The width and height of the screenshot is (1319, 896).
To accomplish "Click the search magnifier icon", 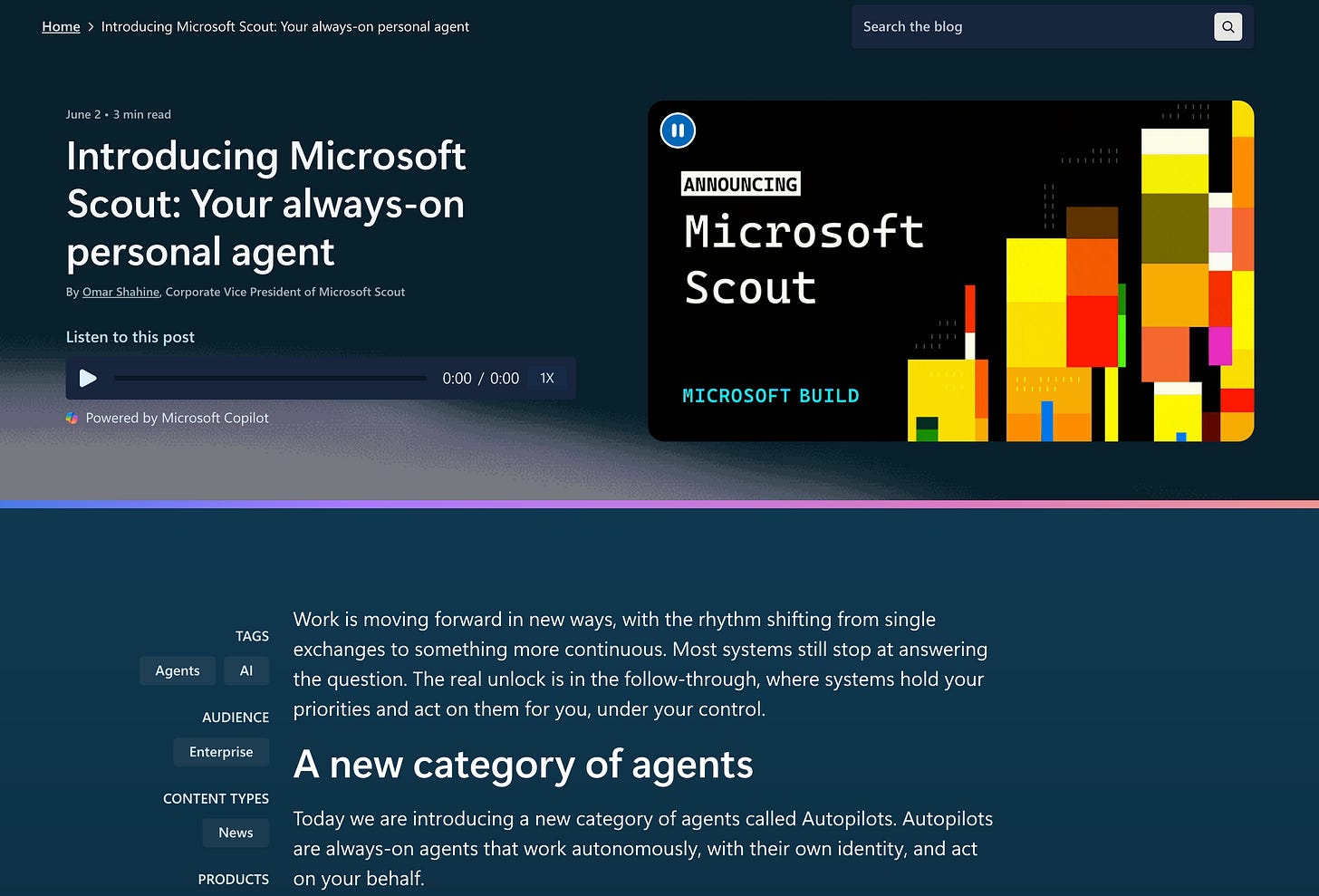I will 1228,27.
